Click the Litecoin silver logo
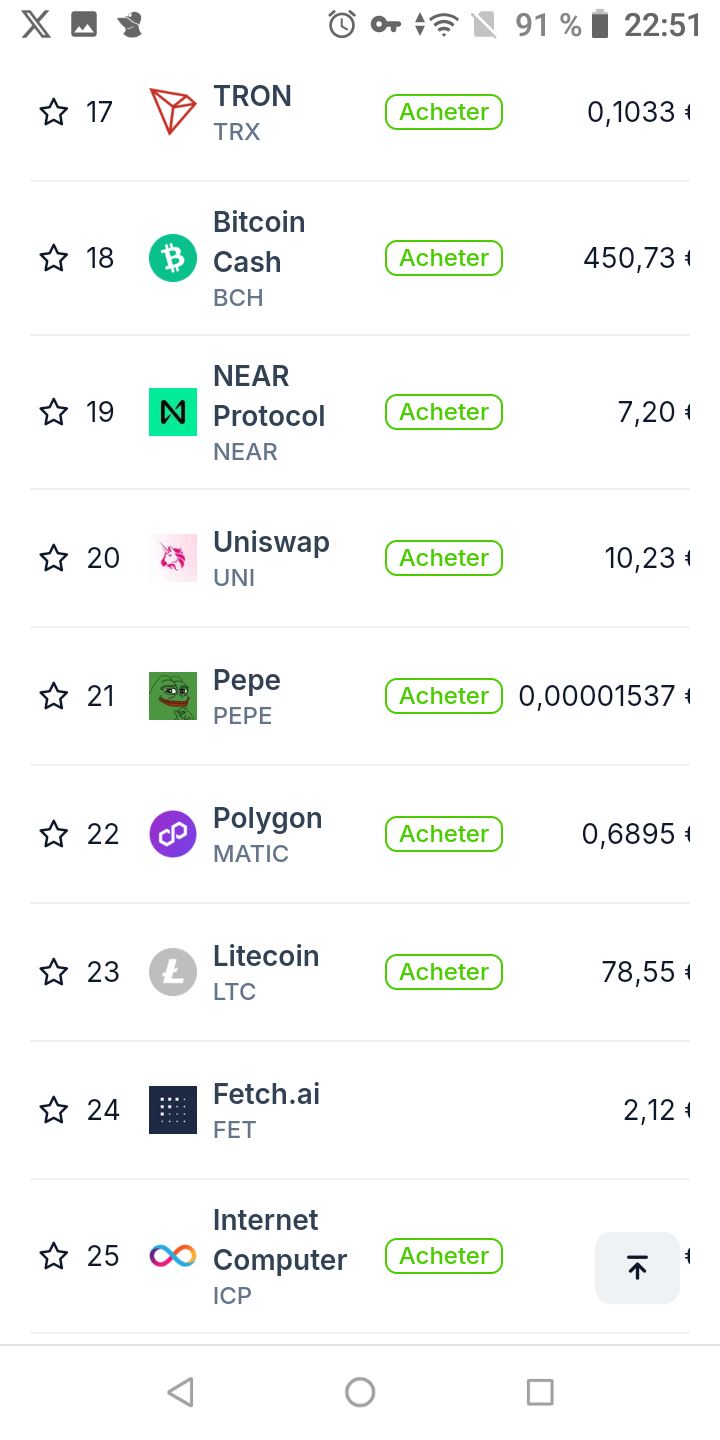The image size is (720, 1440). tap(173, 972)
